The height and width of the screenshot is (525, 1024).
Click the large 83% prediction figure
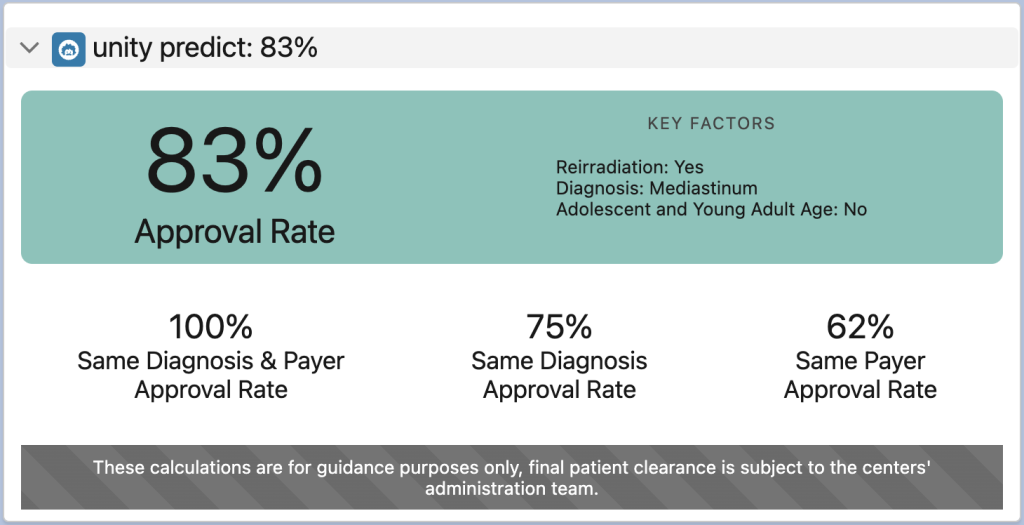pos(235,160)
